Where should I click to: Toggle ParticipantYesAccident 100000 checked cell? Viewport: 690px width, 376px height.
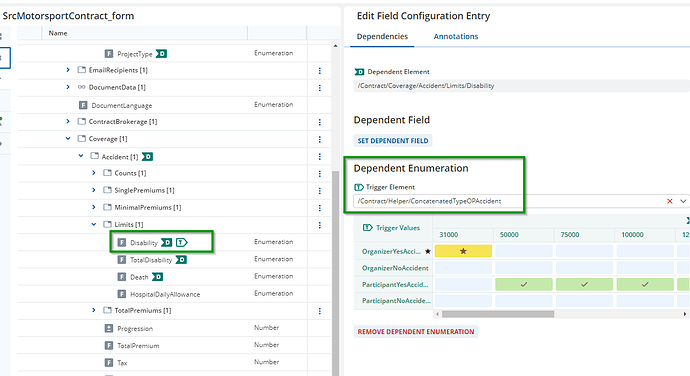(645, 284)
